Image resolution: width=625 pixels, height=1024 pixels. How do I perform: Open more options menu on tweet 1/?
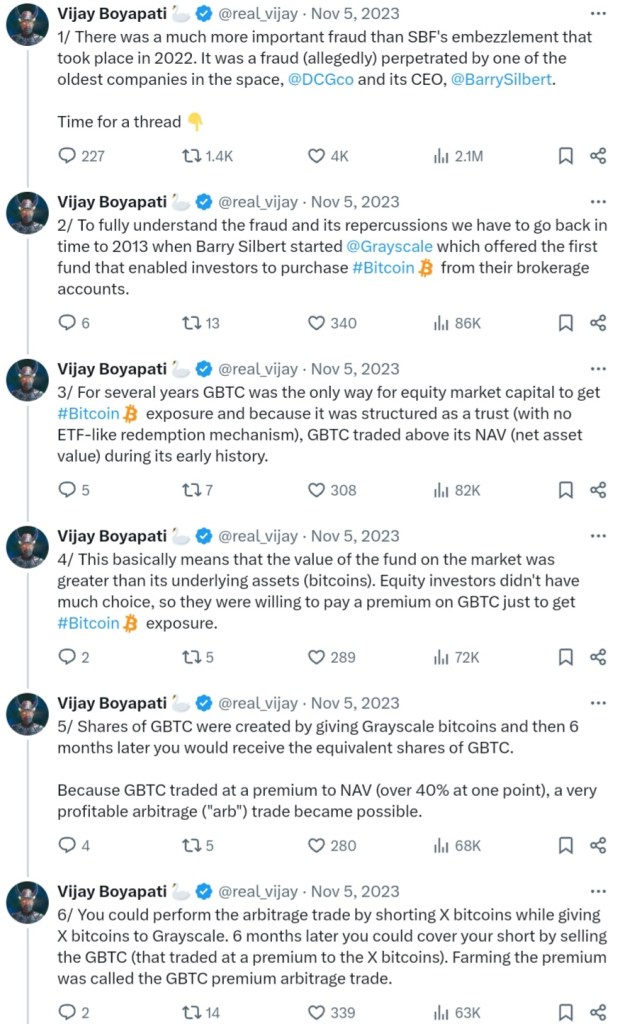coord(598,14)
